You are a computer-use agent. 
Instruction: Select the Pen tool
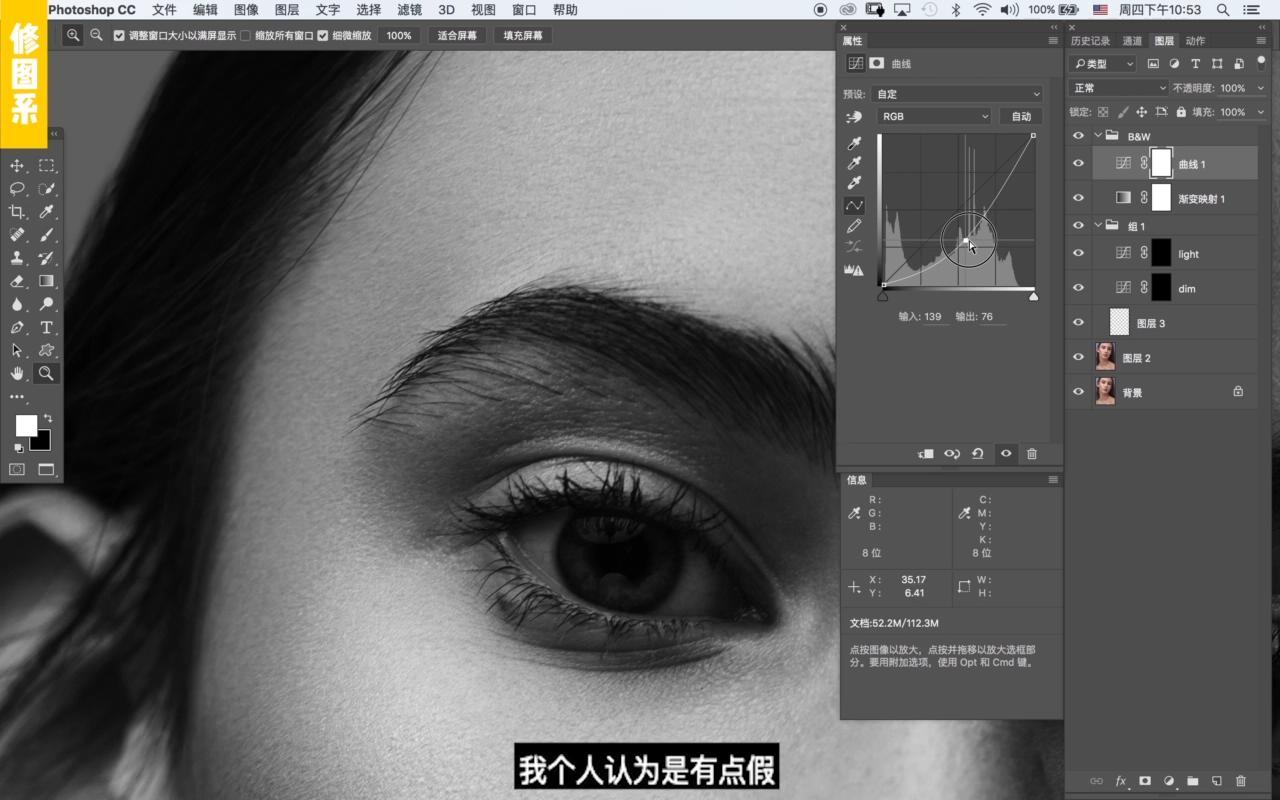[17, 327]
